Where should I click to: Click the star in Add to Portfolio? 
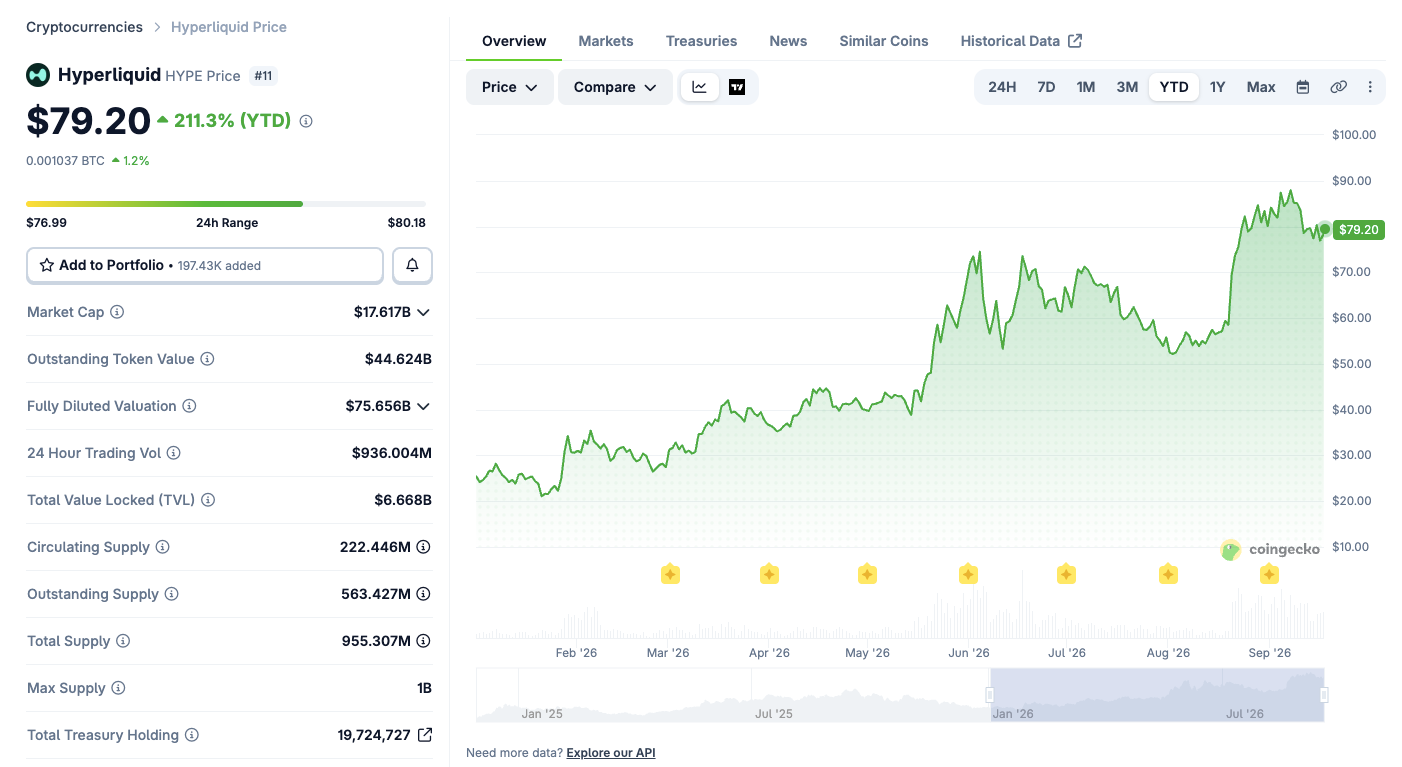(x=46, y=265)
